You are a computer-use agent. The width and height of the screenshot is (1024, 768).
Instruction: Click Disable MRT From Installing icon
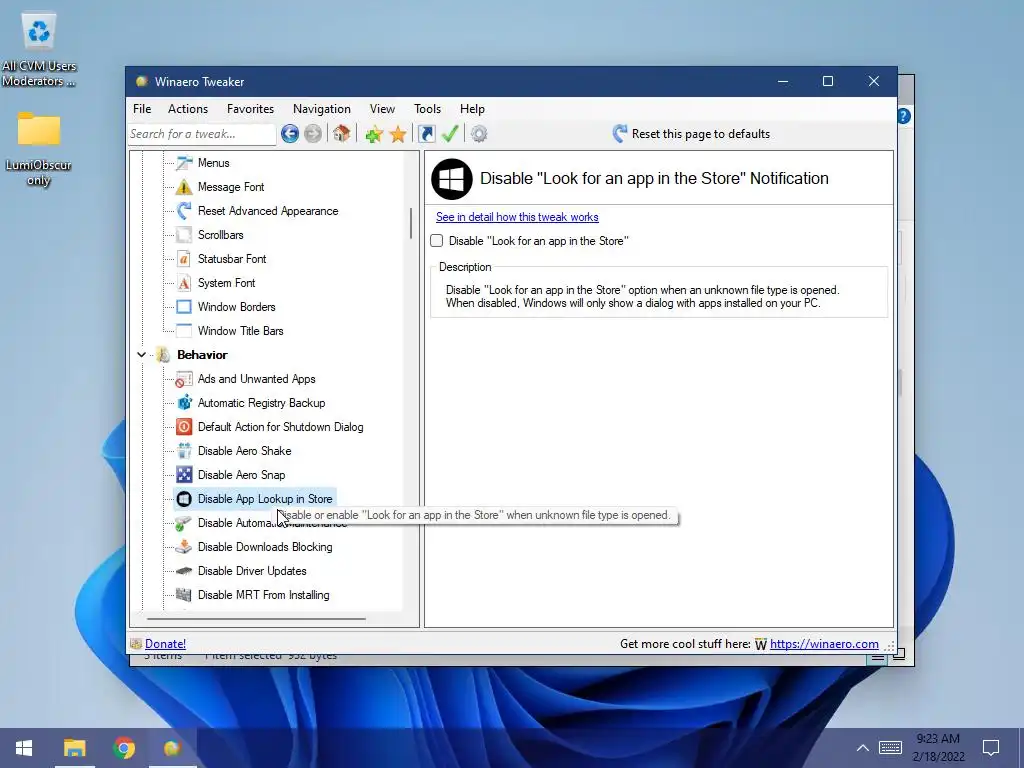[x=184, y=595]
